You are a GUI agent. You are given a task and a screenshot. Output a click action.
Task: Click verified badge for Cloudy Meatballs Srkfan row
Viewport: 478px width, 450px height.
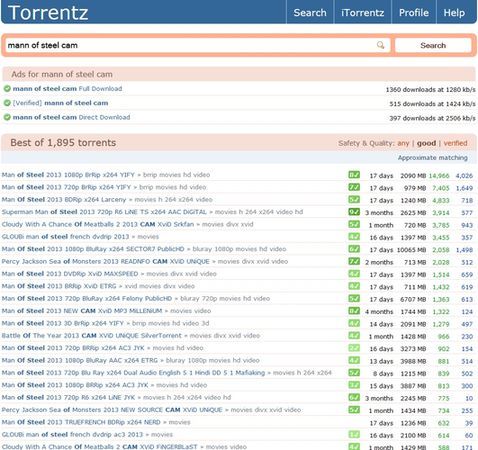click(x=354, y=224)
